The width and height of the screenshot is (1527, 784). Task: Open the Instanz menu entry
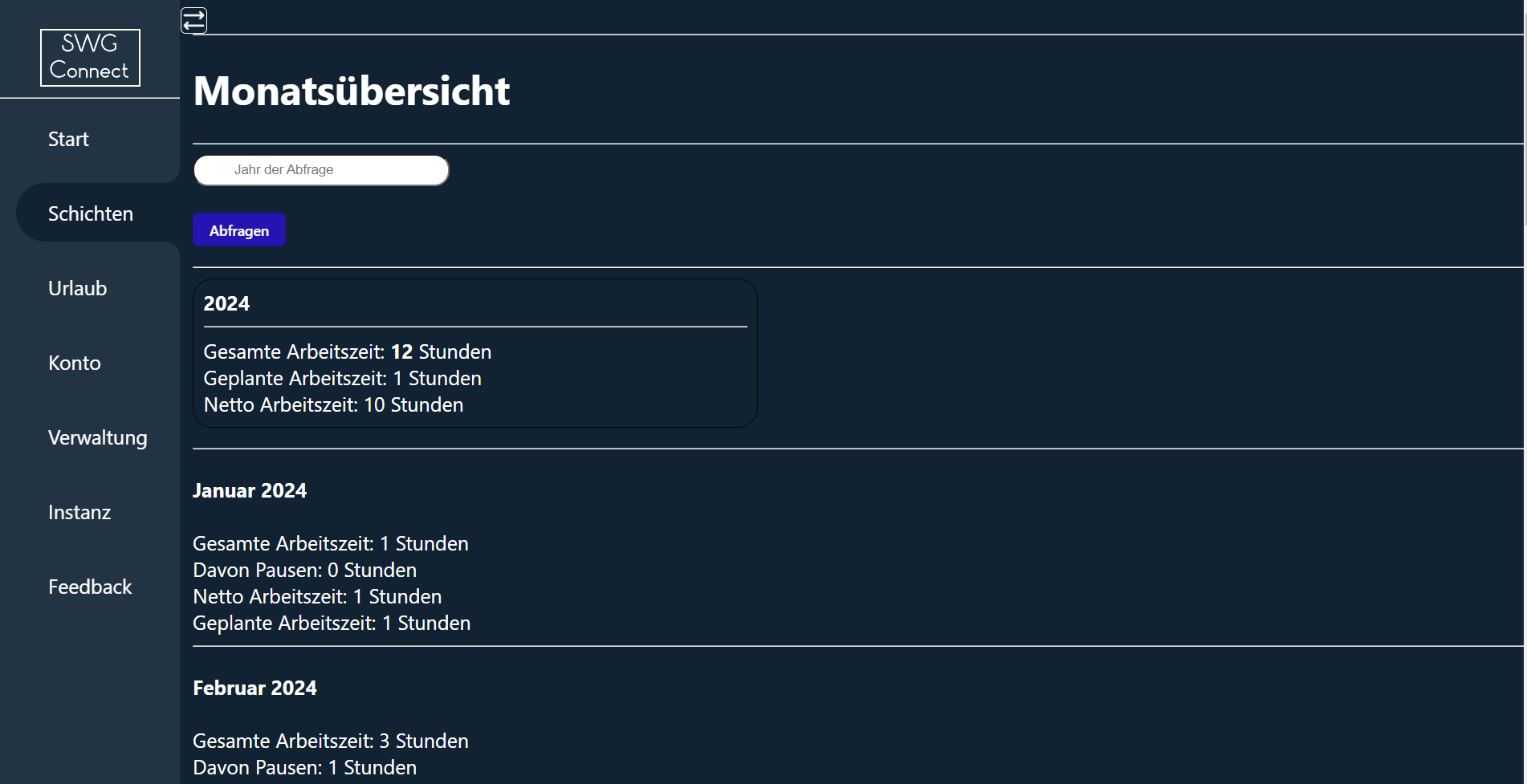coord(79,512)
